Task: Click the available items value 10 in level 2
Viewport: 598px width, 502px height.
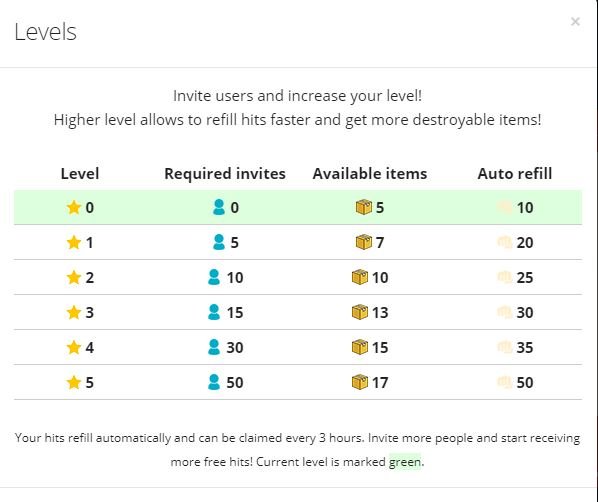Action: click(x=380, y=278)
